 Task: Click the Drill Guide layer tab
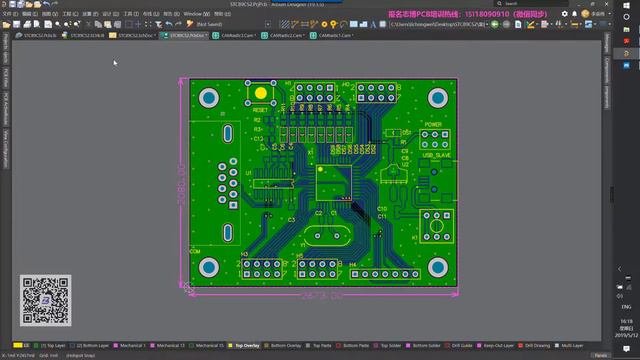click(459, 346)
